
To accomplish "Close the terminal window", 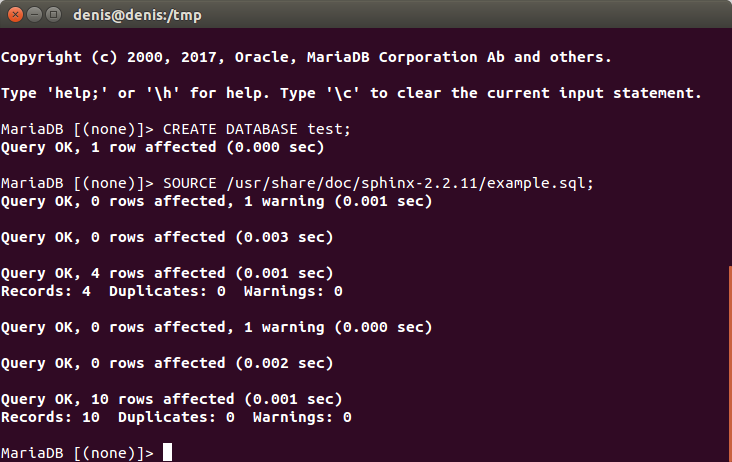I will 15,15.
